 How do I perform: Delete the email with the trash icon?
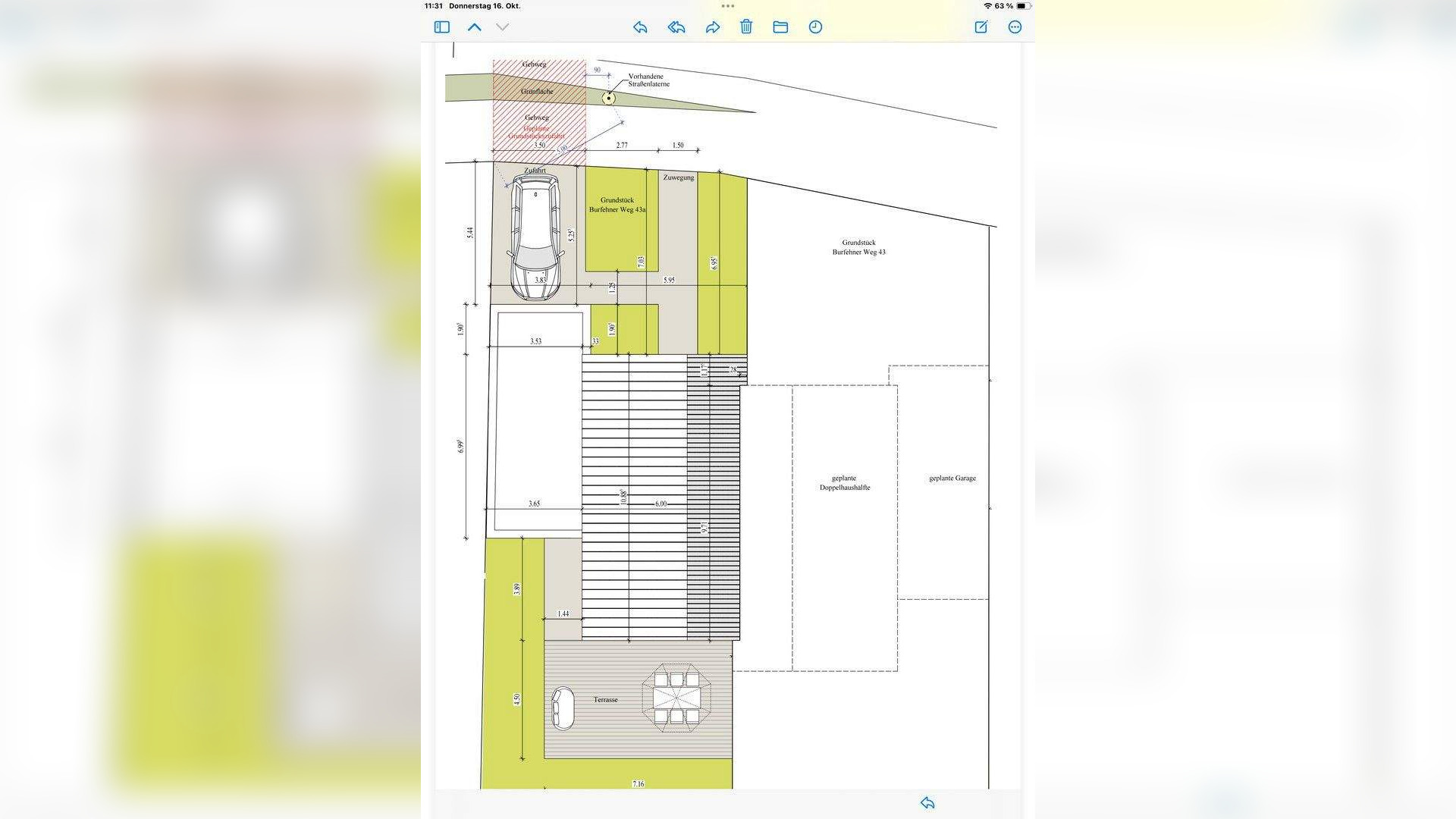(x=746, y=27)
